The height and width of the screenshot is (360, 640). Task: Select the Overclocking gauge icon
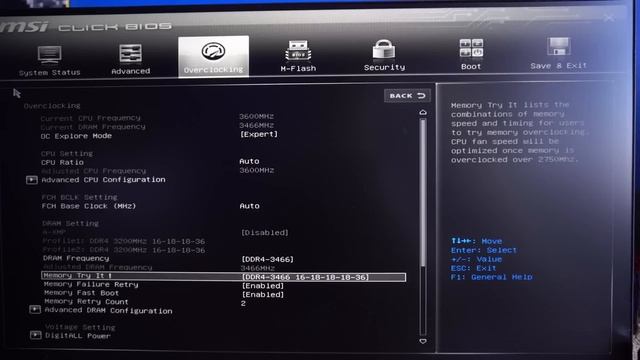213,51
